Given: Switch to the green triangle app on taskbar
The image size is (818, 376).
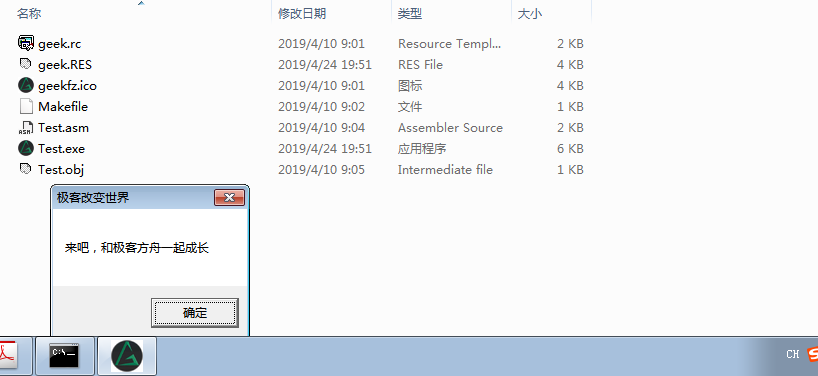Looking at the screenshot, I should click(127, 356).
